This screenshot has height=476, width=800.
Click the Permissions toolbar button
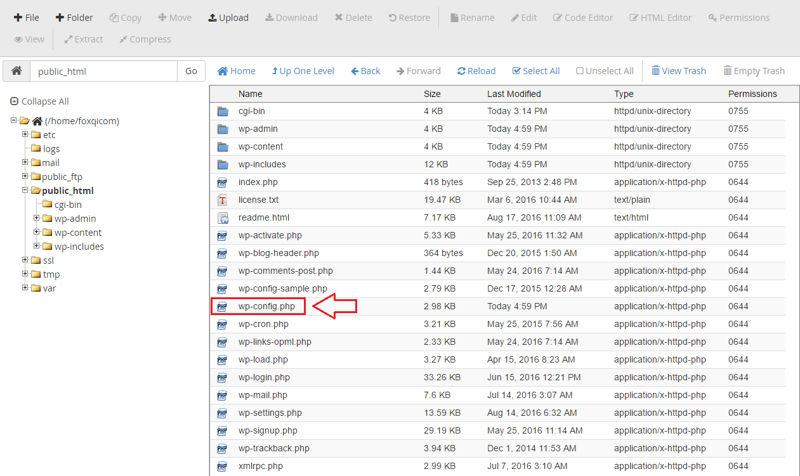tap(739, 17)
